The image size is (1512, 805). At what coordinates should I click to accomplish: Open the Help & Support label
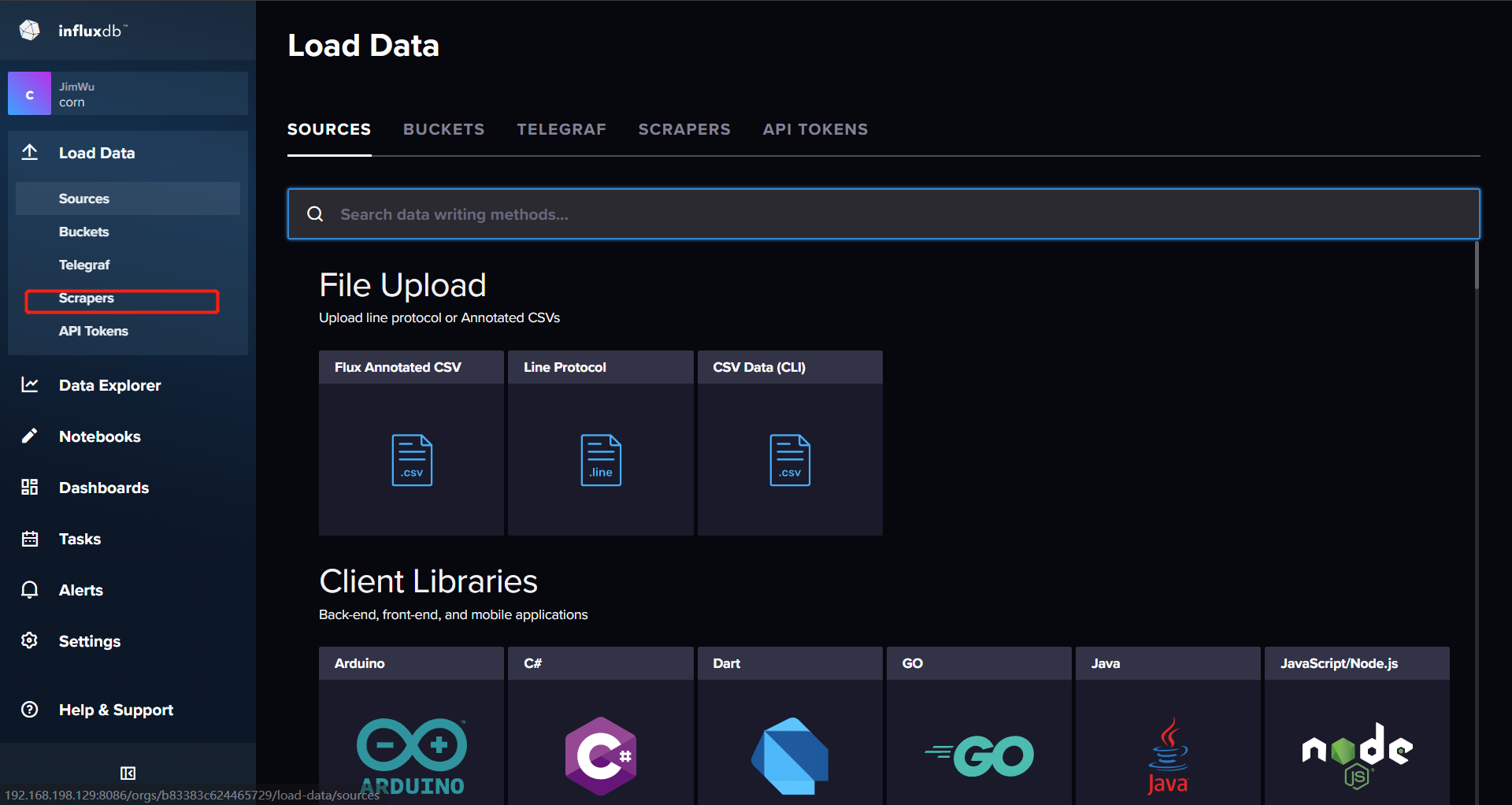[117, 710]
